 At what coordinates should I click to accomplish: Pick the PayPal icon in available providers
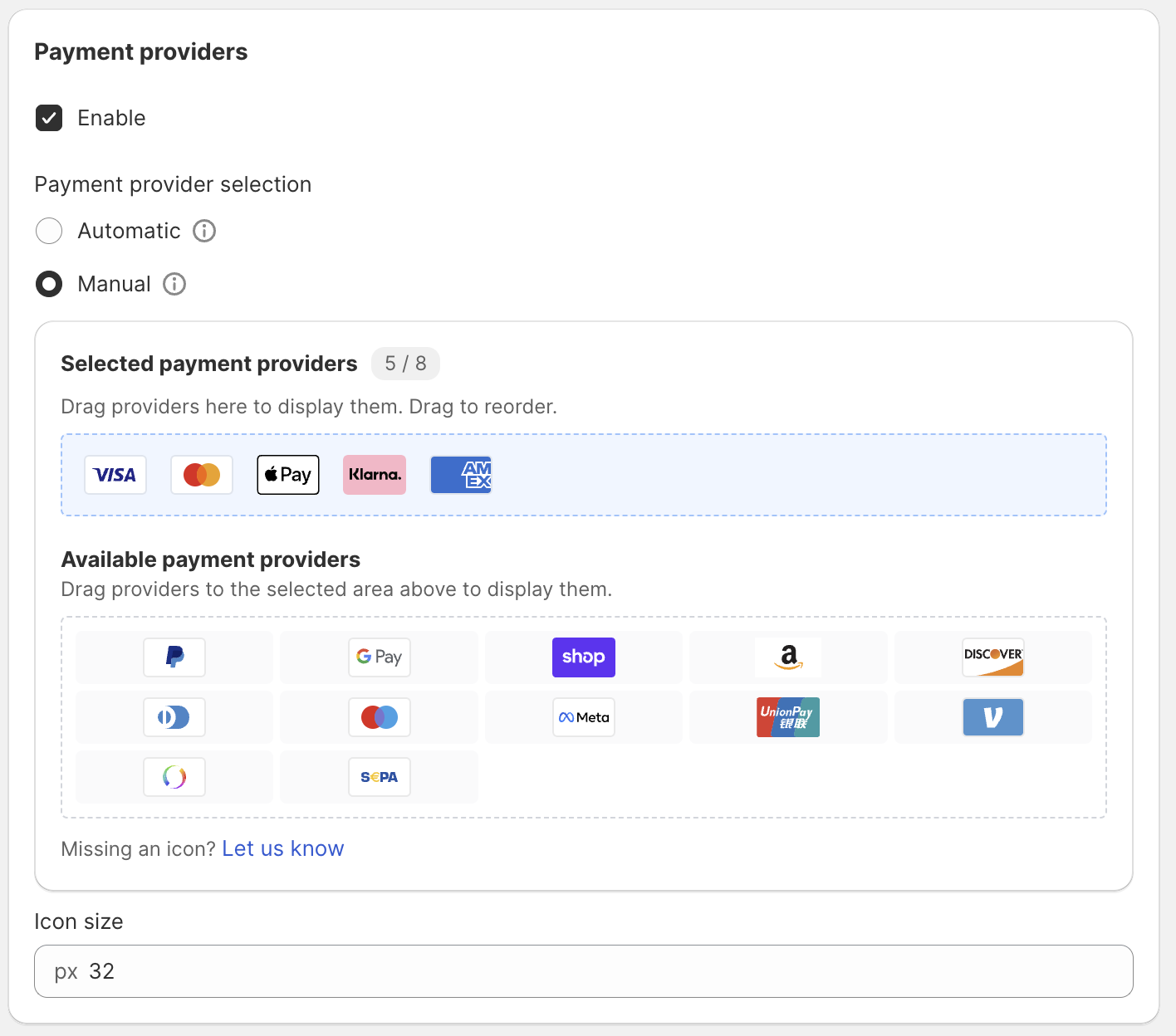click(174, 657)
